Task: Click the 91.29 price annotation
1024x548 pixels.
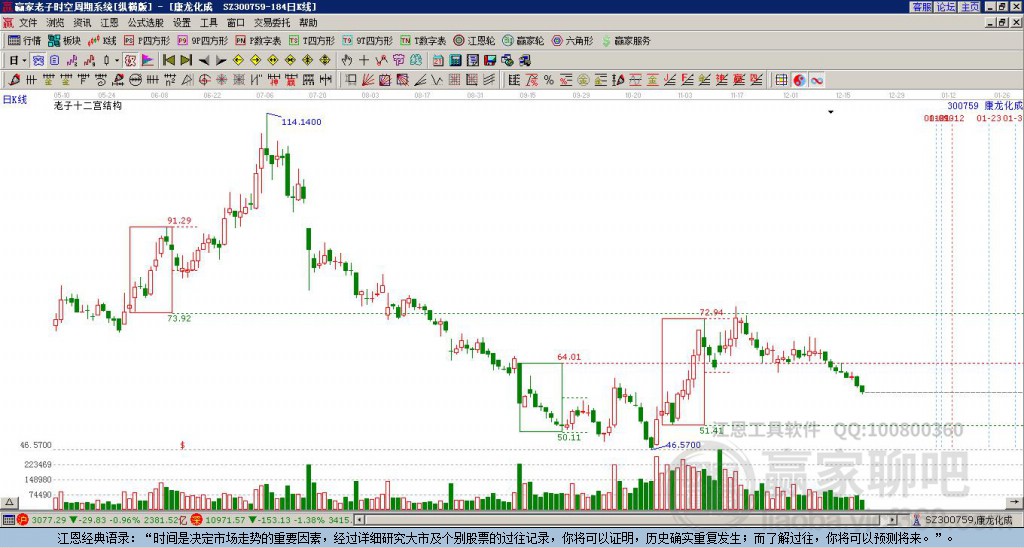Action: (179, 221)
